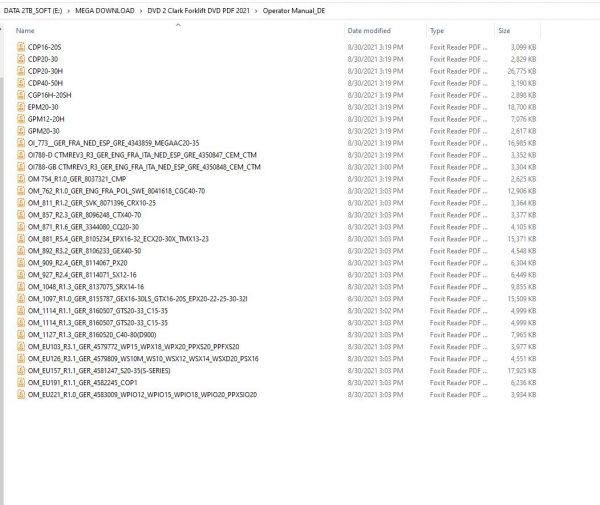Click icon of OM_EU103 WP15 file

pyautogui.click(x=21, y=347)
